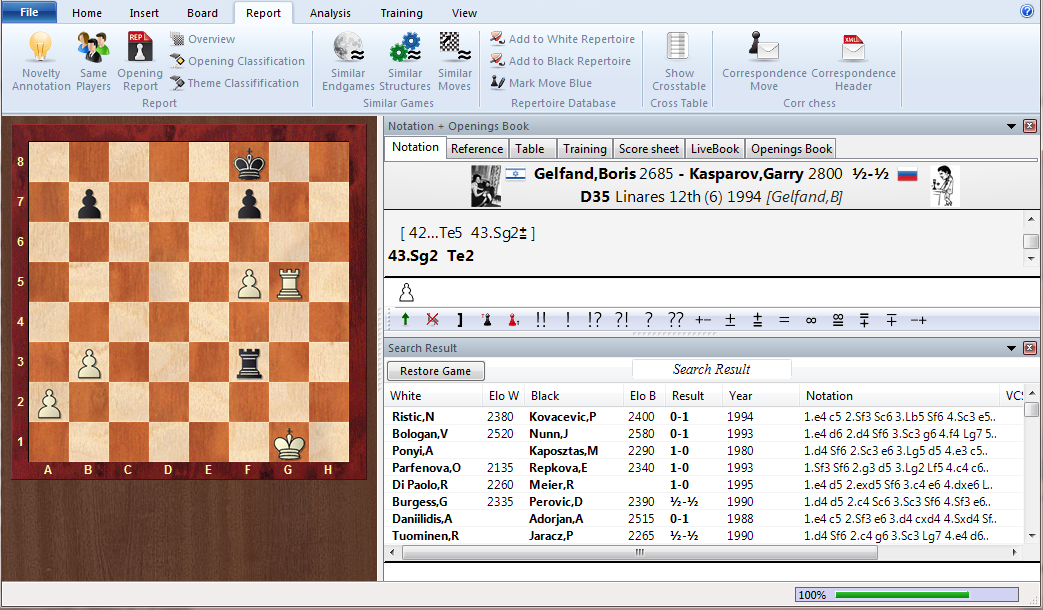The width and height of the screenshot is (1043, 610).
Task: Click the search results horizontal scrollbar
Action: (640, 552)
